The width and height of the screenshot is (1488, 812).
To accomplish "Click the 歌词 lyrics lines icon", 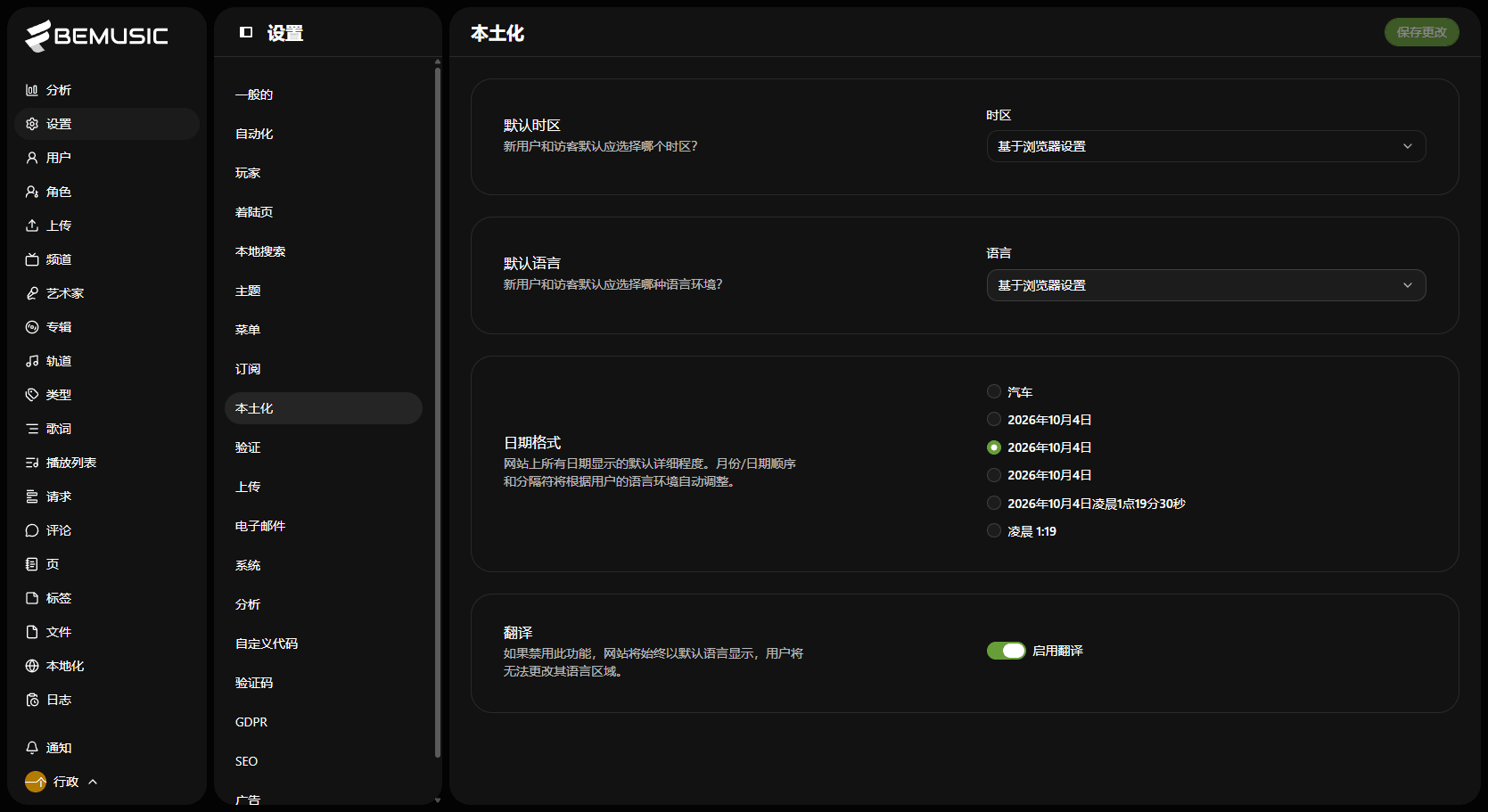I will click(x=32, y=429).
